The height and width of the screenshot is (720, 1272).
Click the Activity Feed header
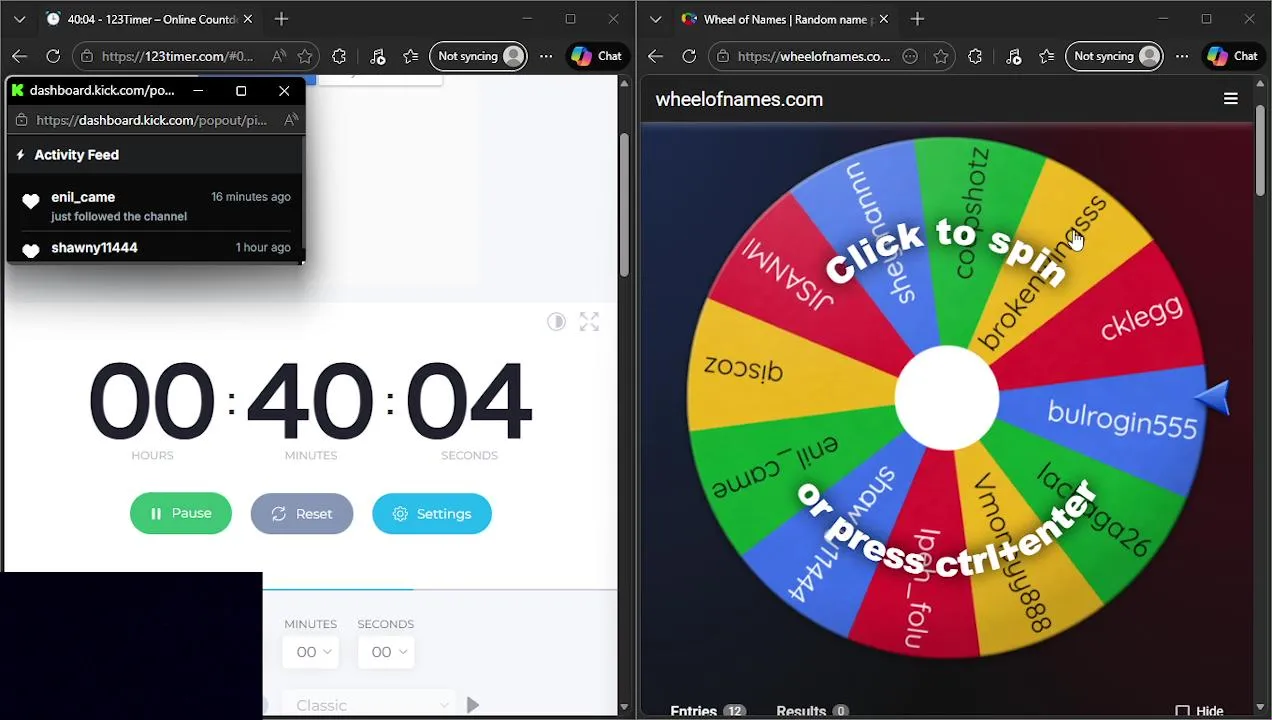(76, 155)
